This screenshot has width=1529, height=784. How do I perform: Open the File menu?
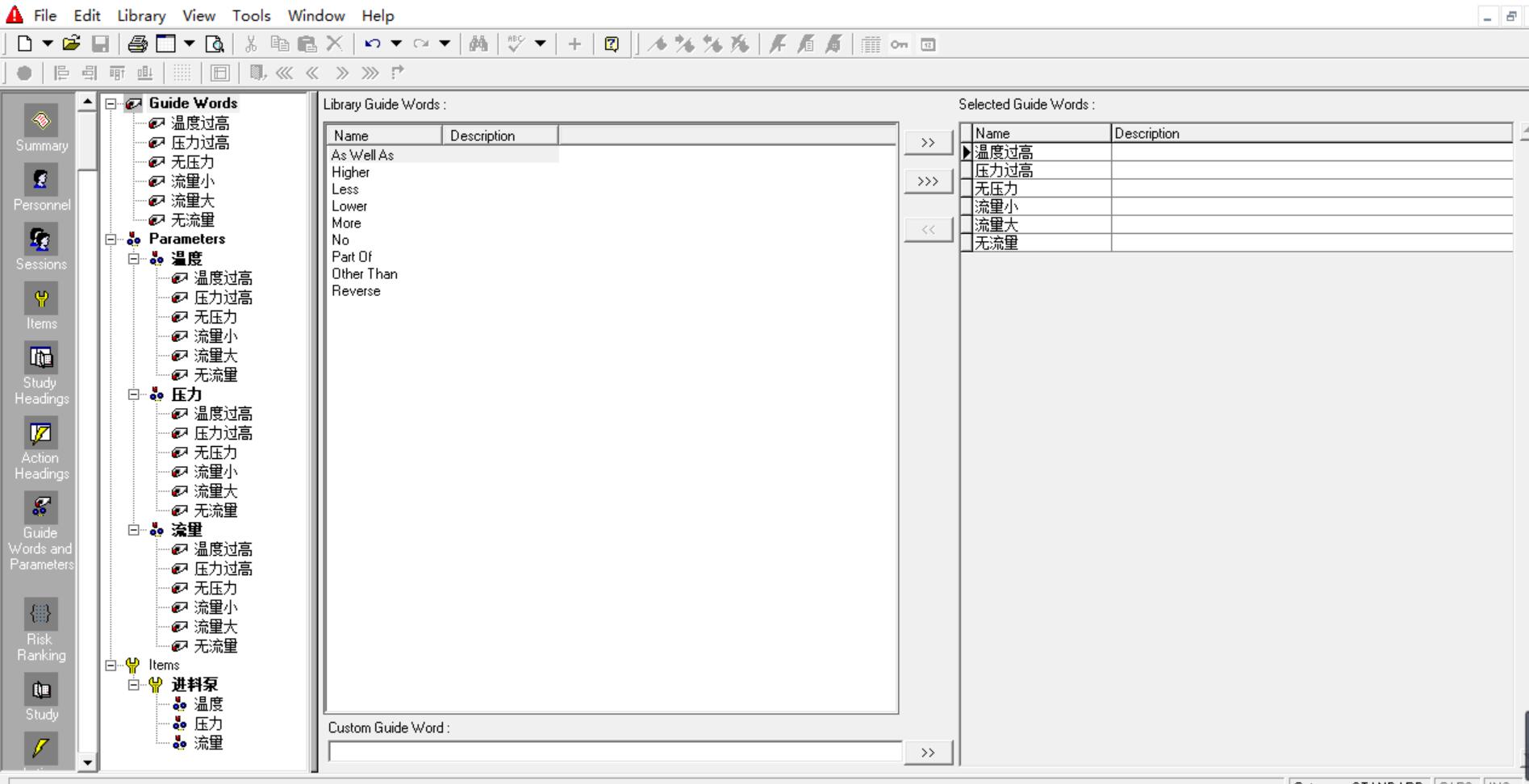point(45,15)
